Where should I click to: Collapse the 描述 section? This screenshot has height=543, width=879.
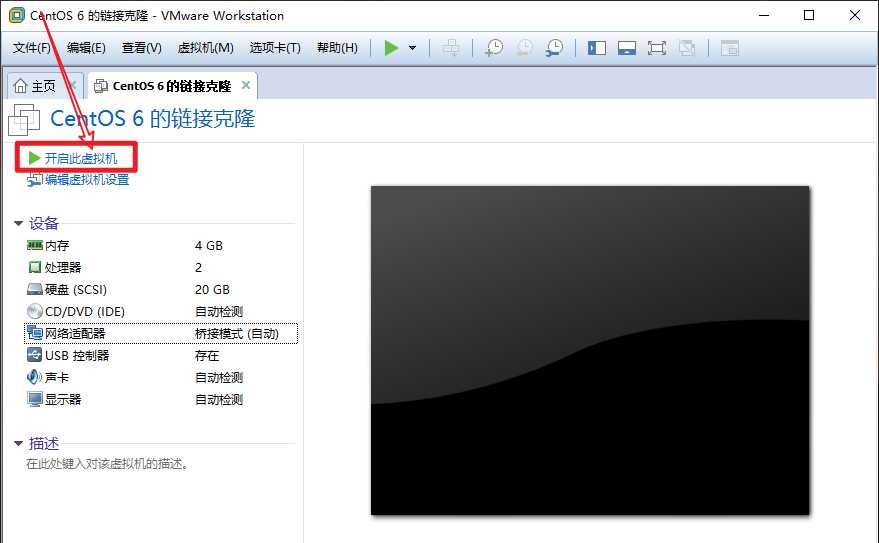point(18,444)
